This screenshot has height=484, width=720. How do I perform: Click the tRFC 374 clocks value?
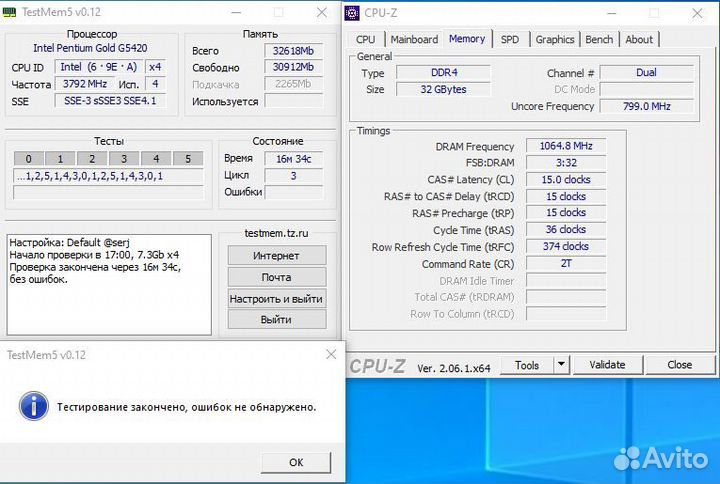click(x=566, y=247)
